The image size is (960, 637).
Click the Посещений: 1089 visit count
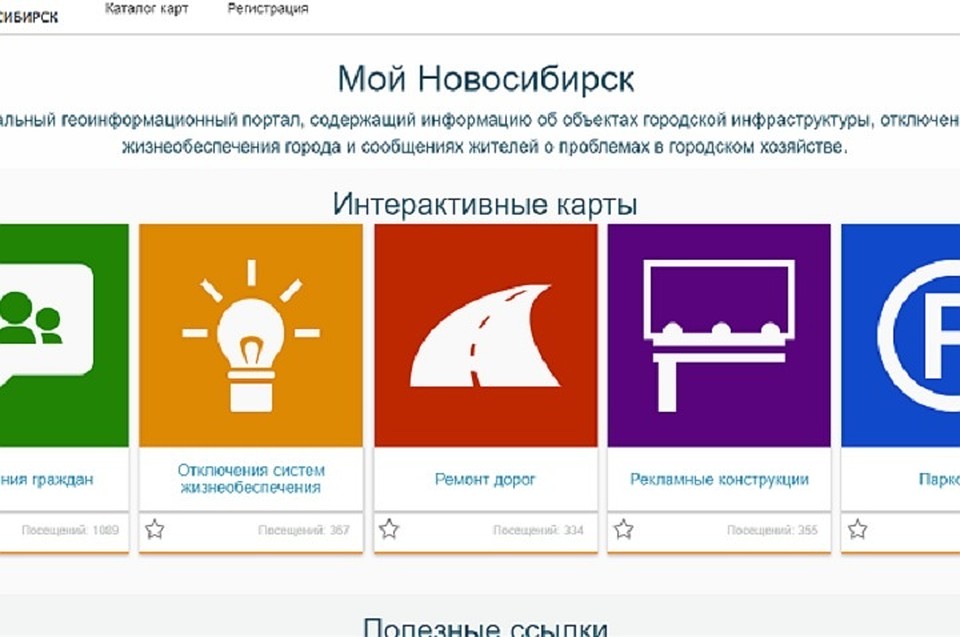click(70, 530)
